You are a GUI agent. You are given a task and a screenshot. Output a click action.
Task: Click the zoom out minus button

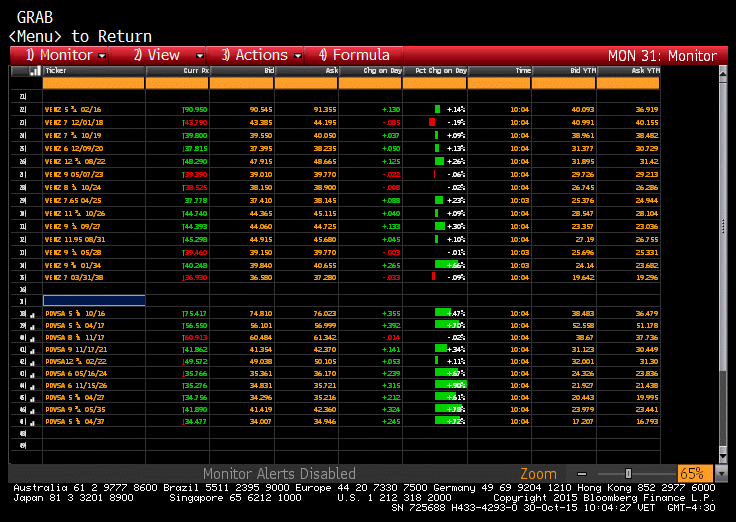tap(582, 474)
